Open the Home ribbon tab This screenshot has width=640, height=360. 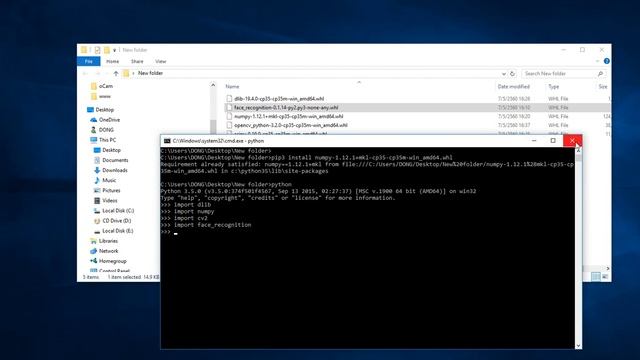pyautogui.click(x=112, y=61)
